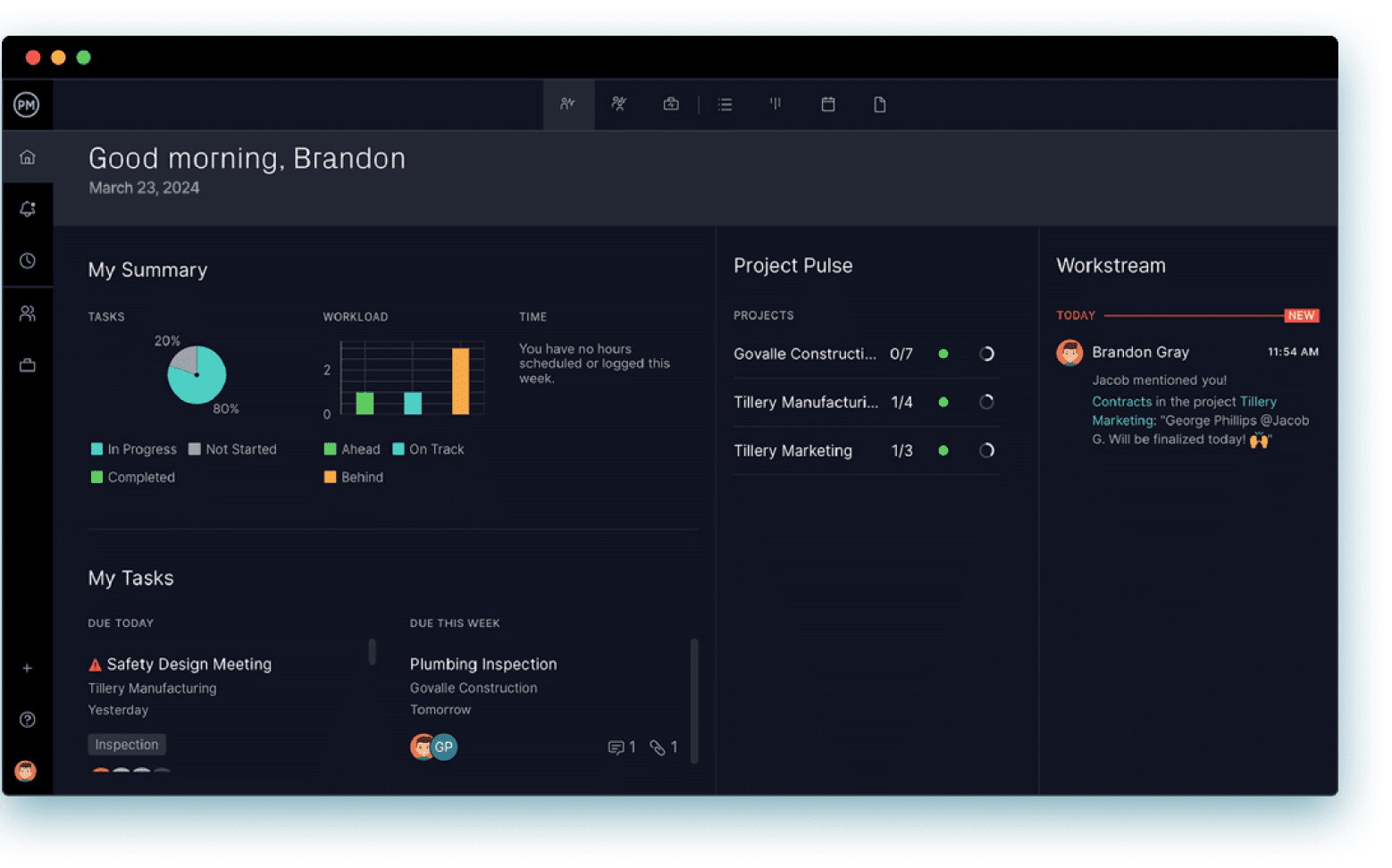Image resolution: width=1392 pixels, height=868 pixels.
Task: Switch to the personal summary tab in the toolbar
Action: coord(568,104)
